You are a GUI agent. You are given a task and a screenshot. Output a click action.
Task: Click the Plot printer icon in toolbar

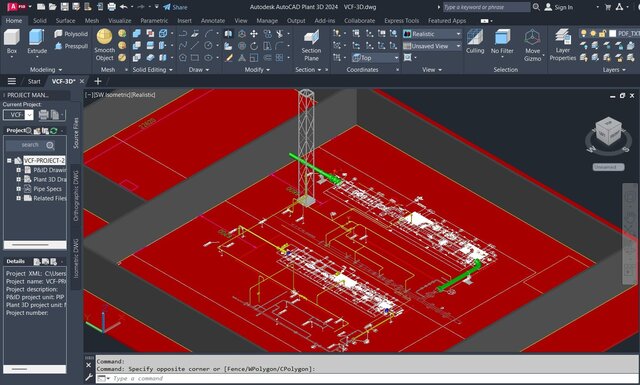(x=111, y=7)
